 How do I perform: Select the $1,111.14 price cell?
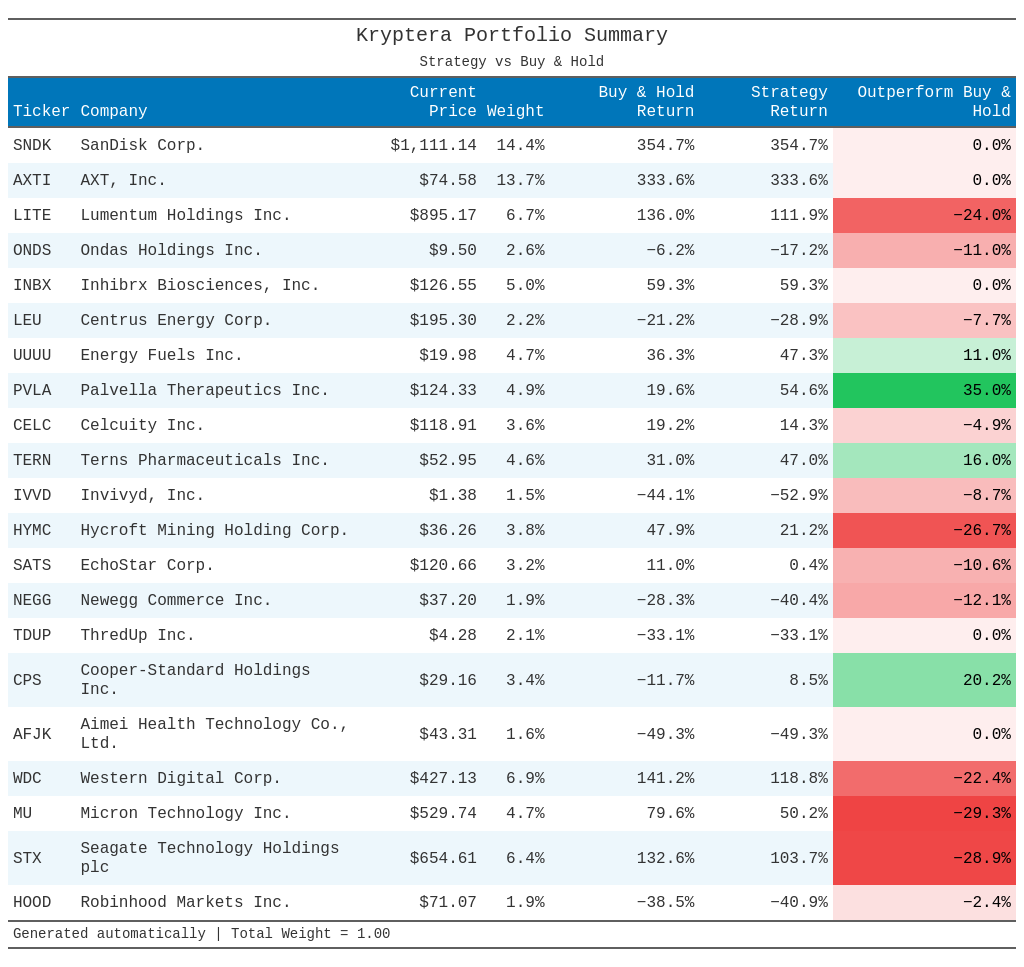click(x=434, y=145)
